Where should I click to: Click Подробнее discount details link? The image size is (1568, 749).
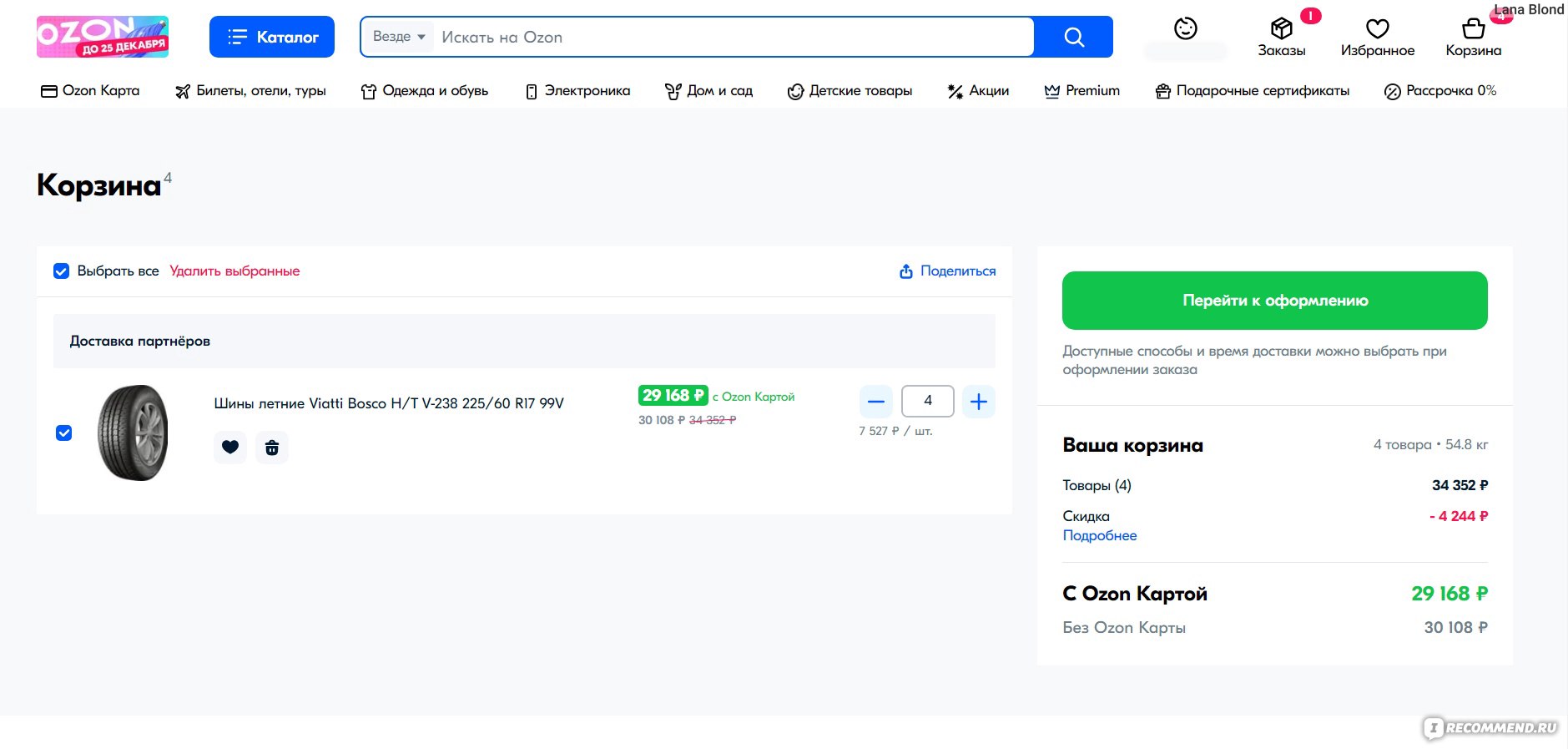1099,535
